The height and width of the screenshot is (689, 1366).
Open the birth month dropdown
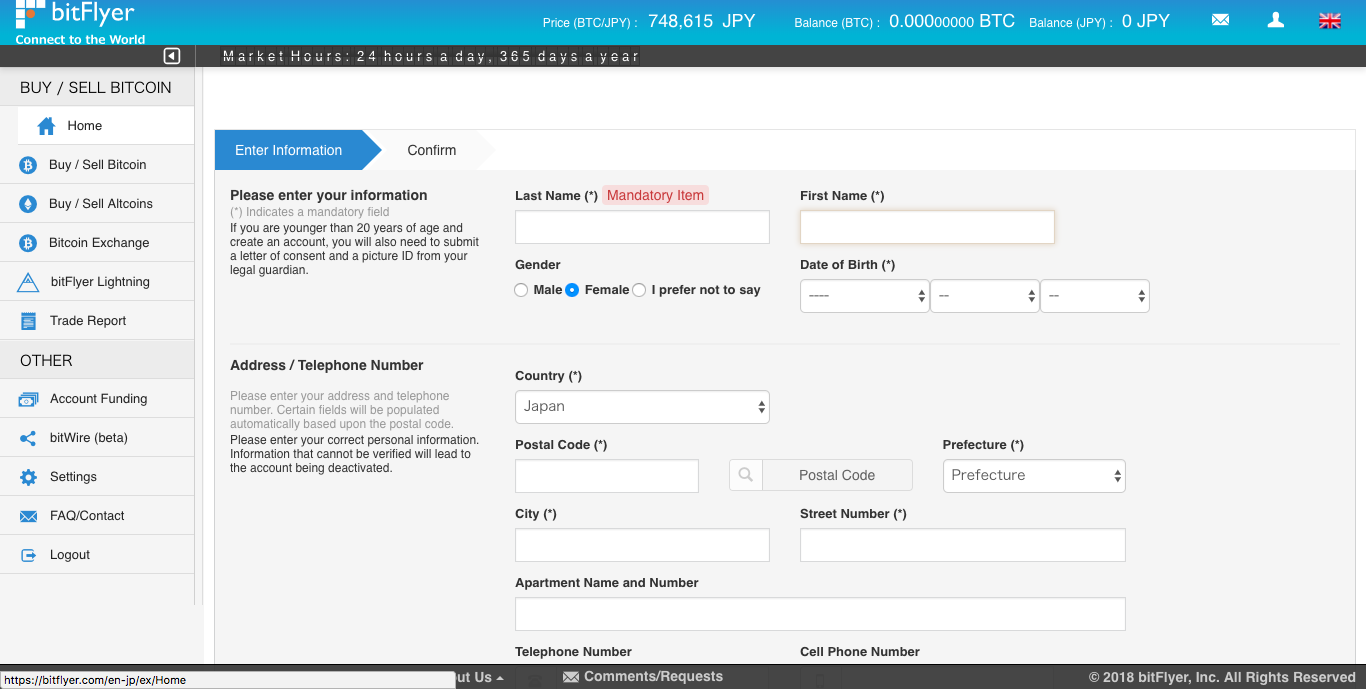point(984,296)
